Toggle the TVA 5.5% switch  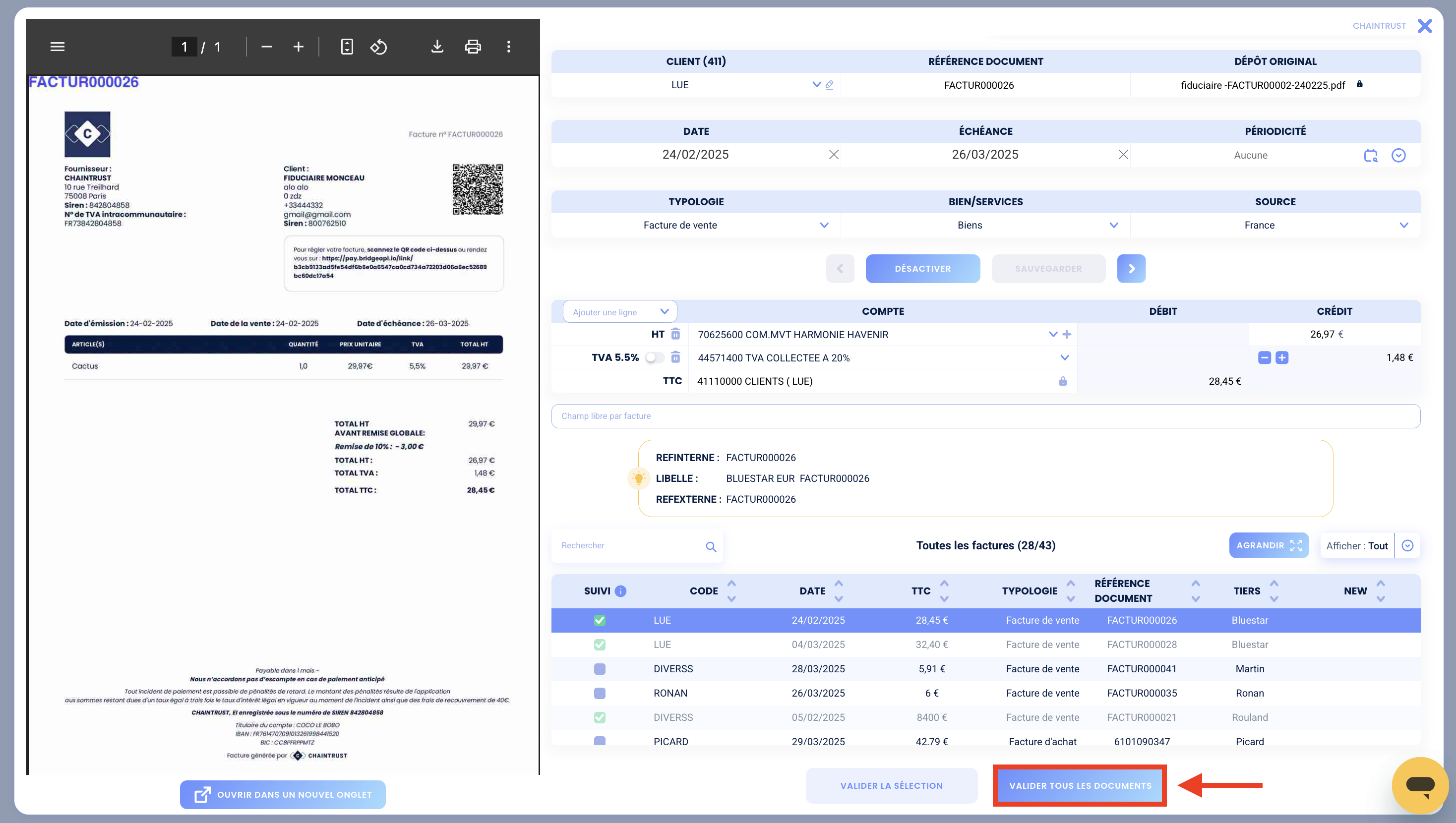(655, 357)
